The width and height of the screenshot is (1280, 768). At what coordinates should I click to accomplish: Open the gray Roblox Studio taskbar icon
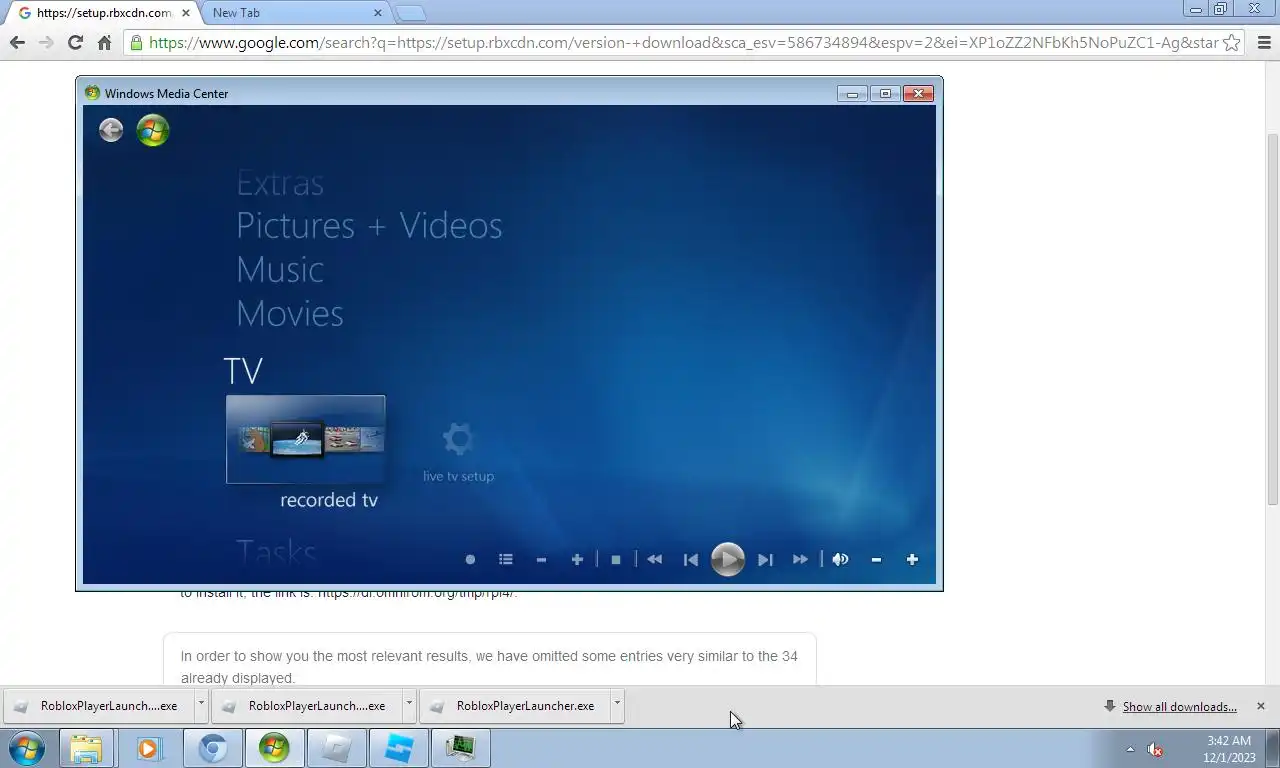pyautogui.click(x=337, y=748)
